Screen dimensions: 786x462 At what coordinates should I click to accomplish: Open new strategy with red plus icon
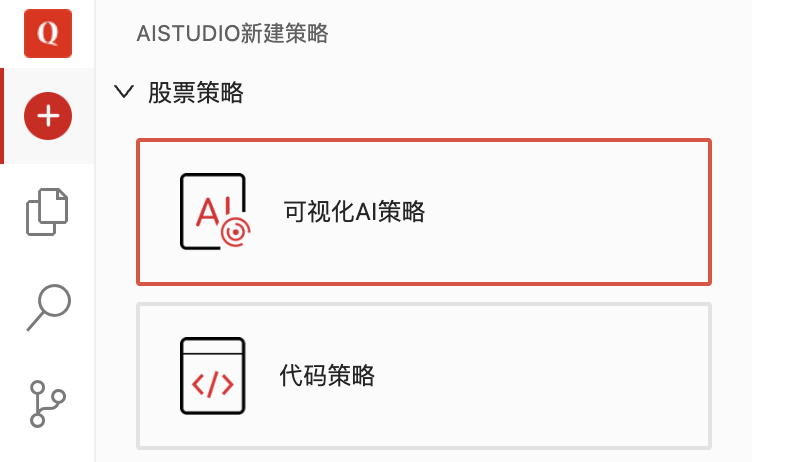(48, 116)
